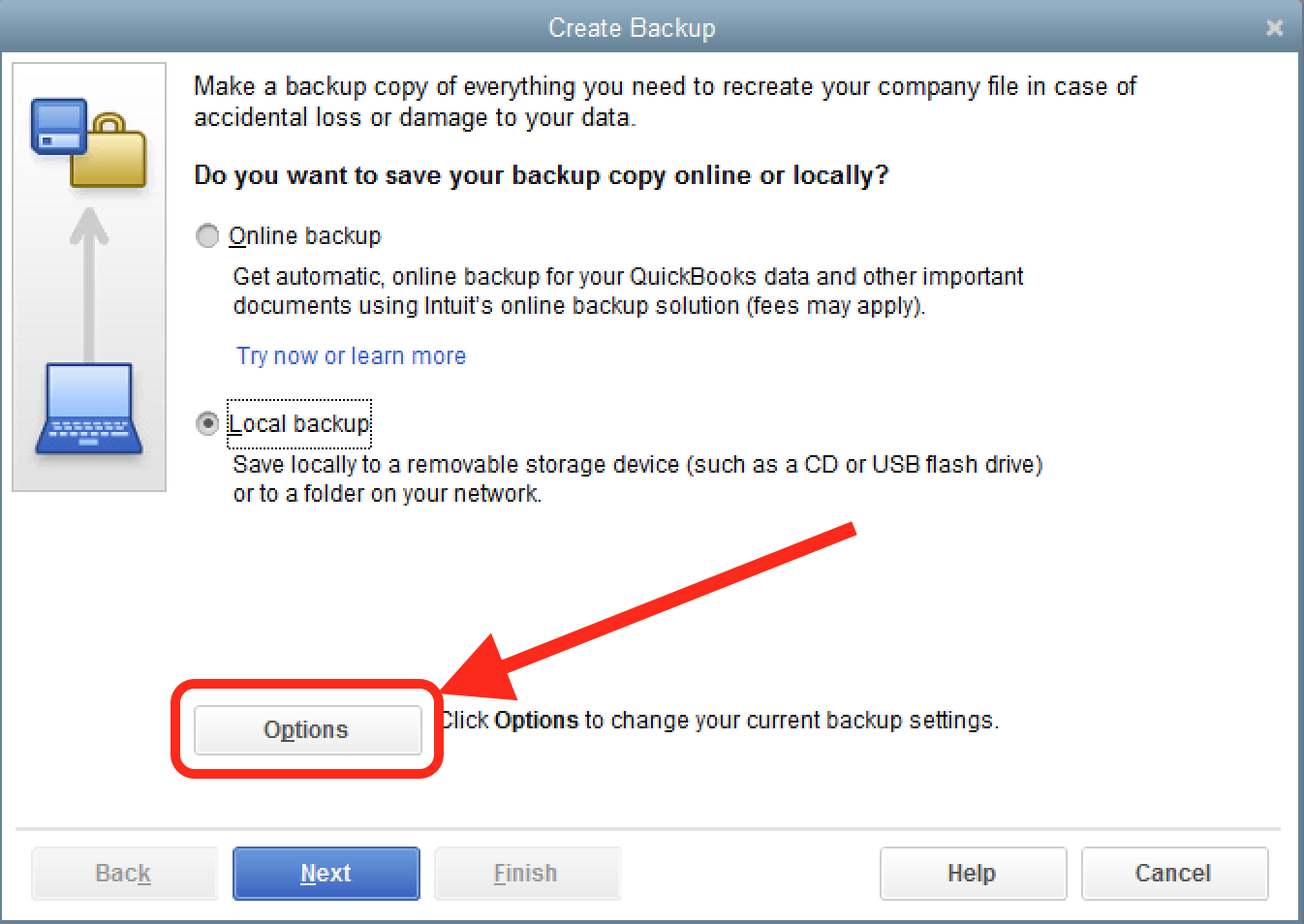1304x924 pixels.
Task: Open the Help button
Action: click(973, 874)
